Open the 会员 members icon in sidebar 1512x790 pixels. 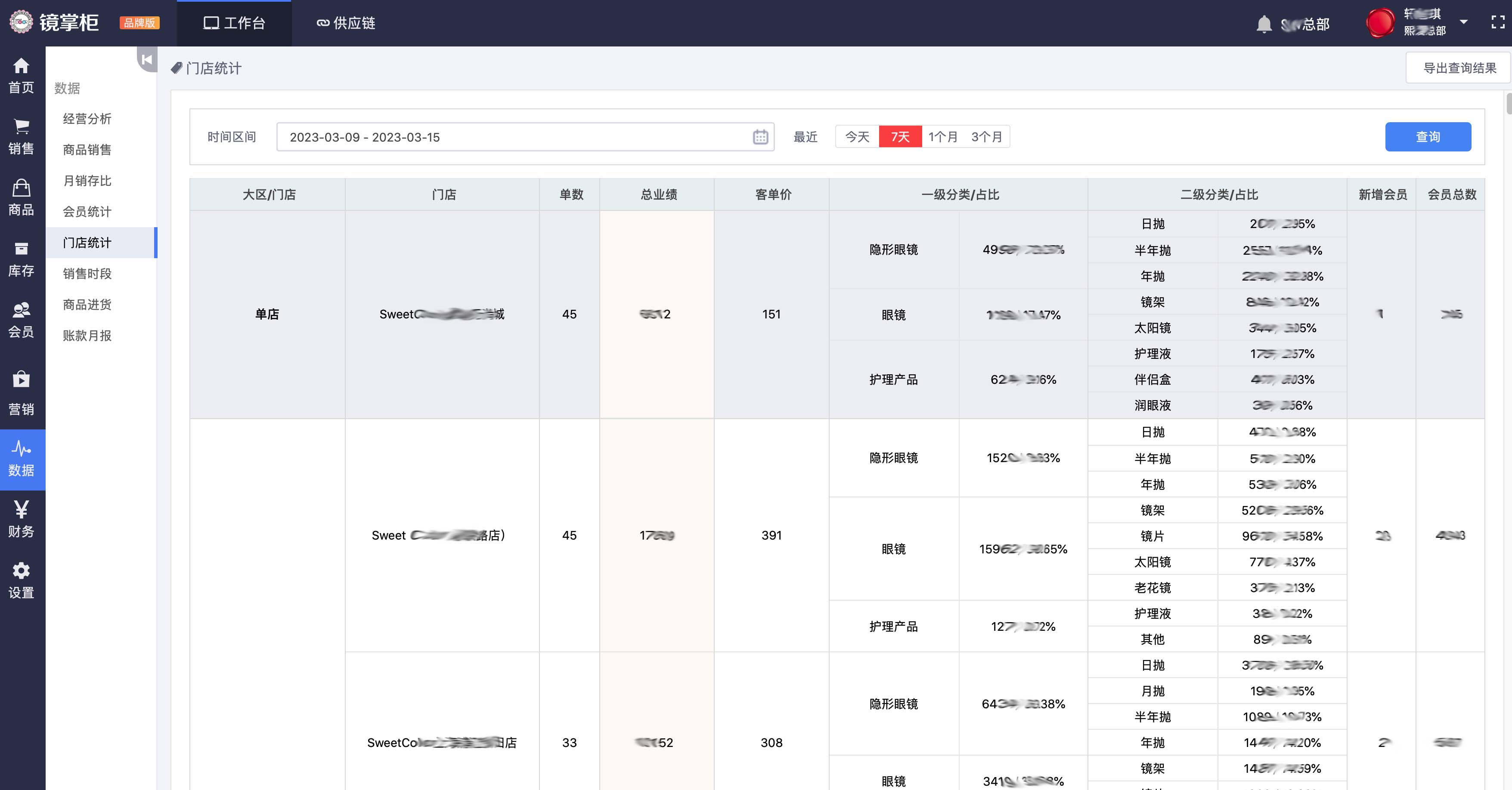[x=22, y=309]
